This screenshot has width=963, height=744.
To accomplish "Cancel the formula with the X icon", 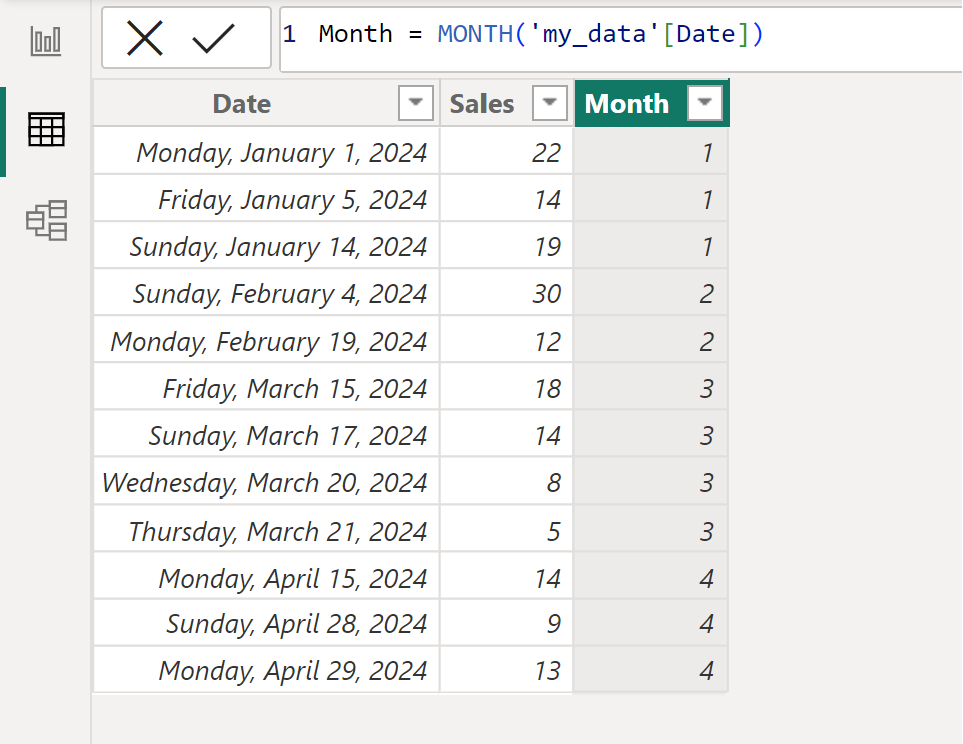I will (146, 38).
